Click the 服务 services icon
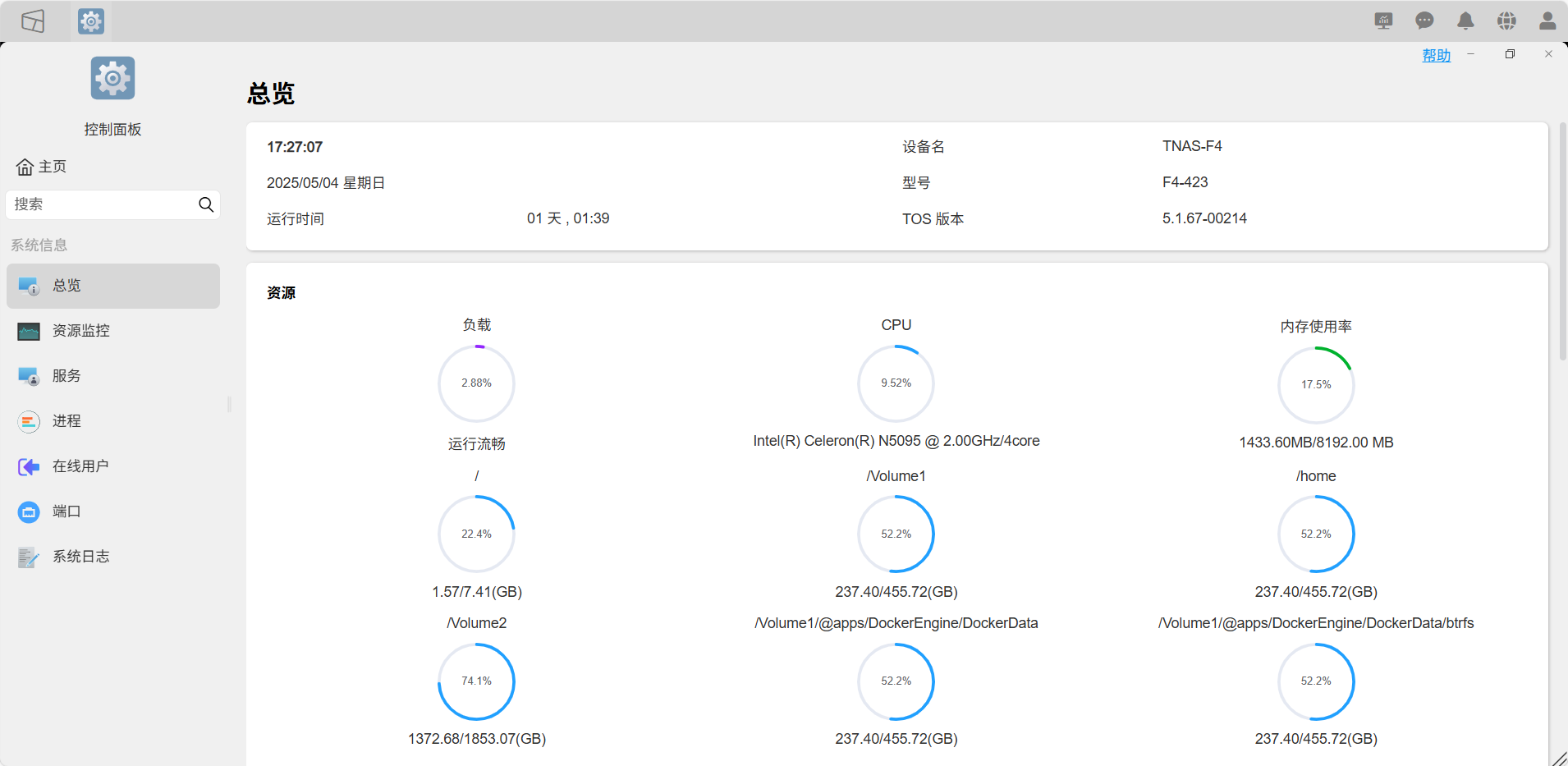This screenshot has height=766, width=1568. click(29, 376)
